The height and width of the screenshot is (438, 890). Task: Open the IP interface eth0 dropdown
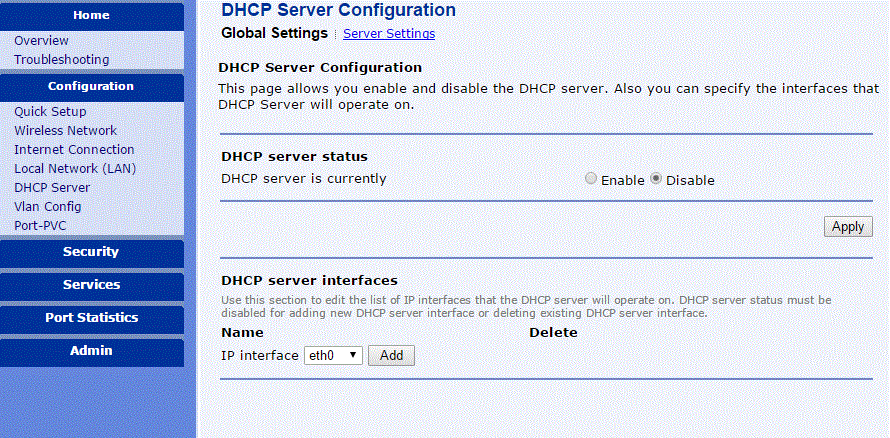pos(333,355)
